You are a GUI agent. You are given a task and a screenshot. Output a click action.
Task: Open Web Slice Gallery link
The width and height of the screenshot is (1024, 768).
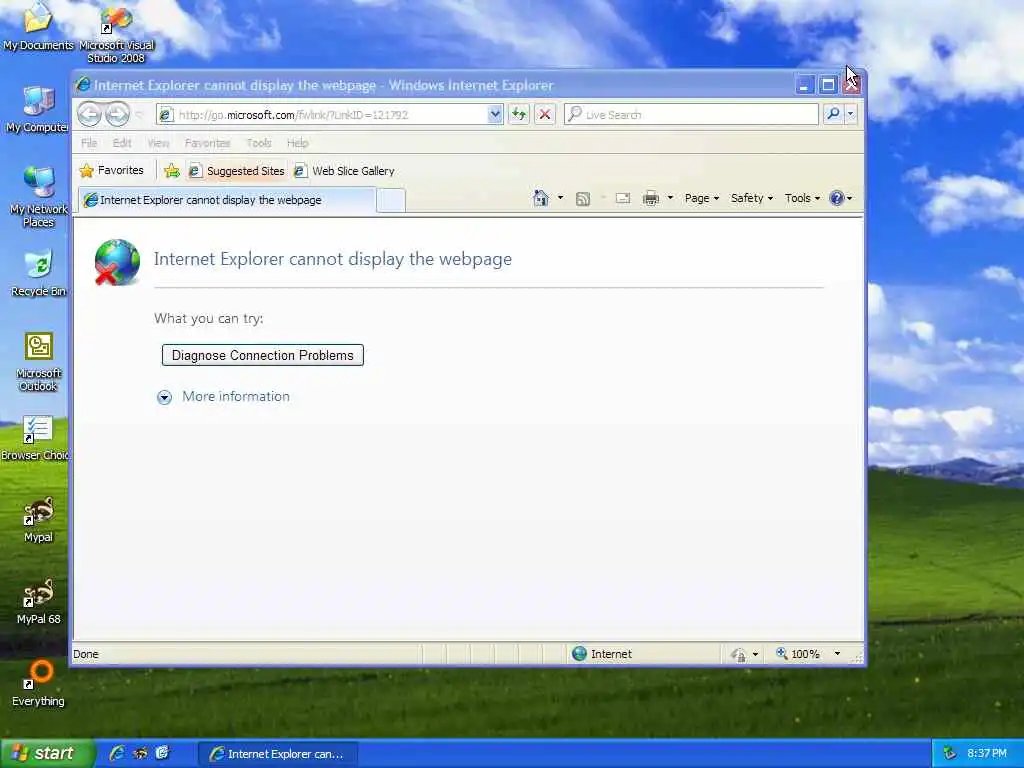tap(344, 170)
